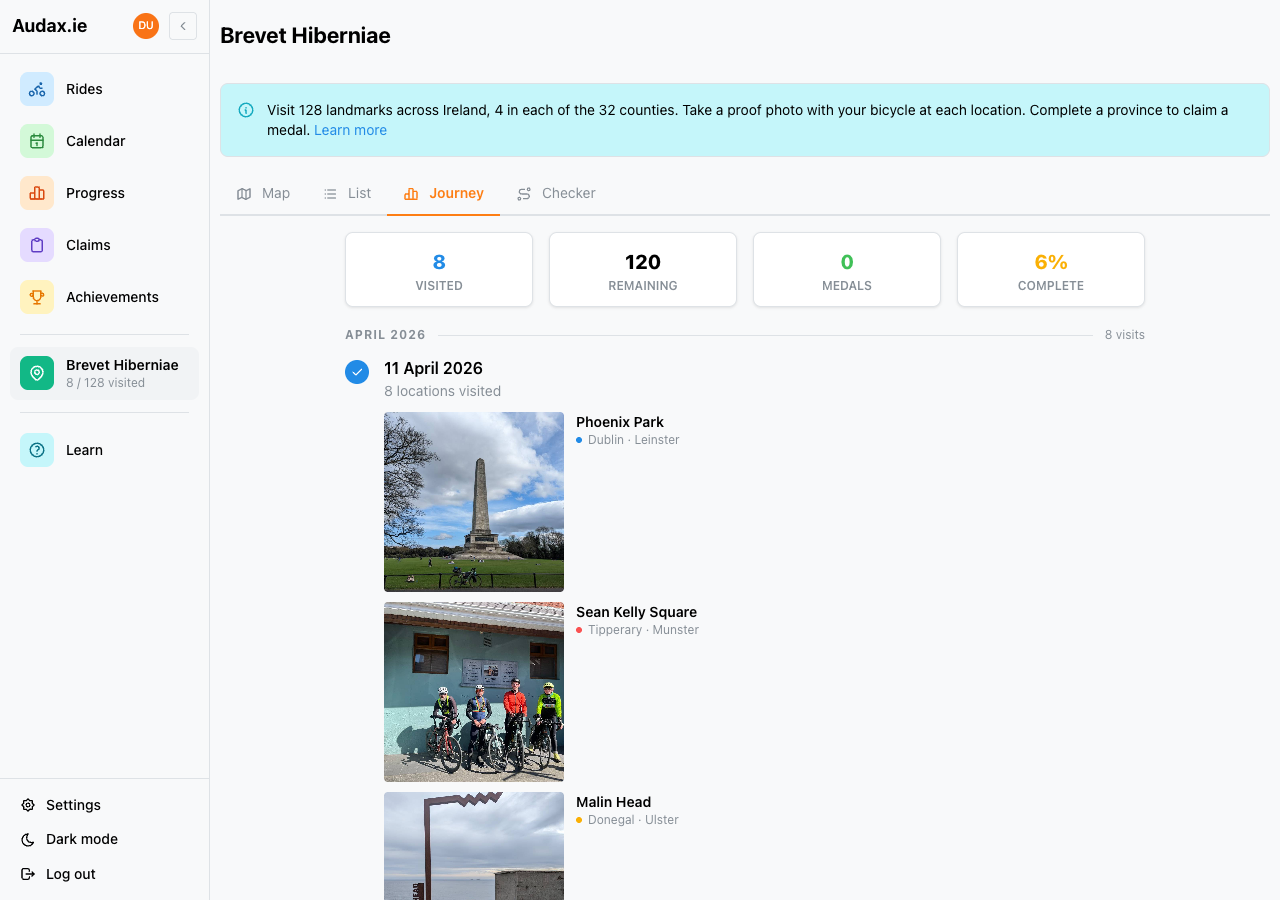Click the 11 April 2026 date heading
This screenshot has height=900, width=1280.
(x=433, y=369)
